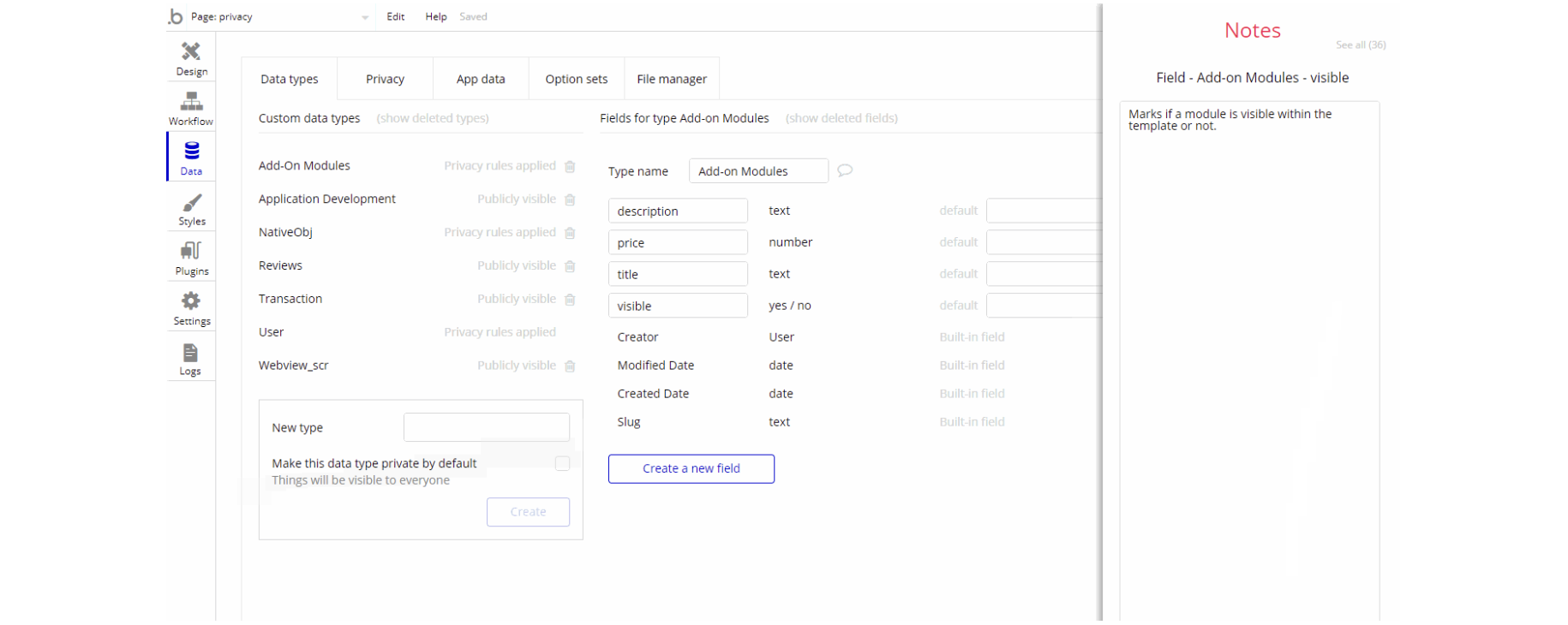
Task: Switch to the Privacy tab
Action: coord(385,79)
